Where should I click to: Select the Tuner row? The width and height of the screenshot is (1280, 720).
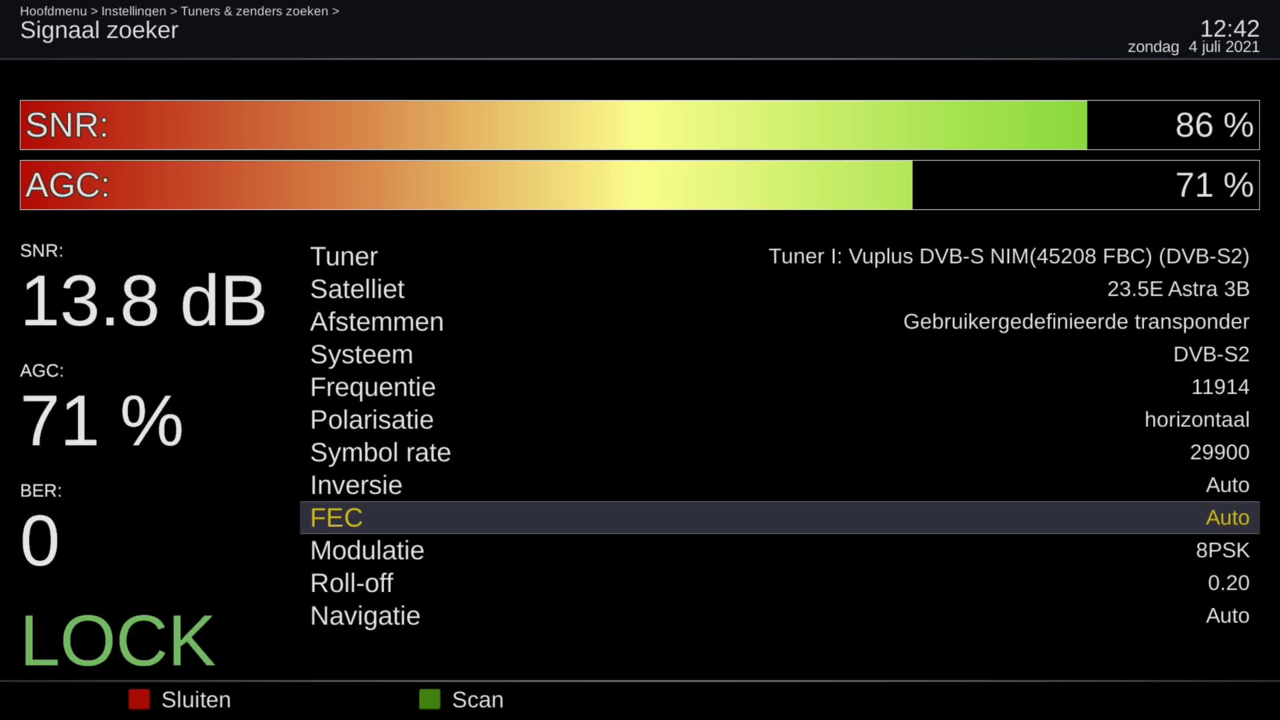(x=779, y=257)
